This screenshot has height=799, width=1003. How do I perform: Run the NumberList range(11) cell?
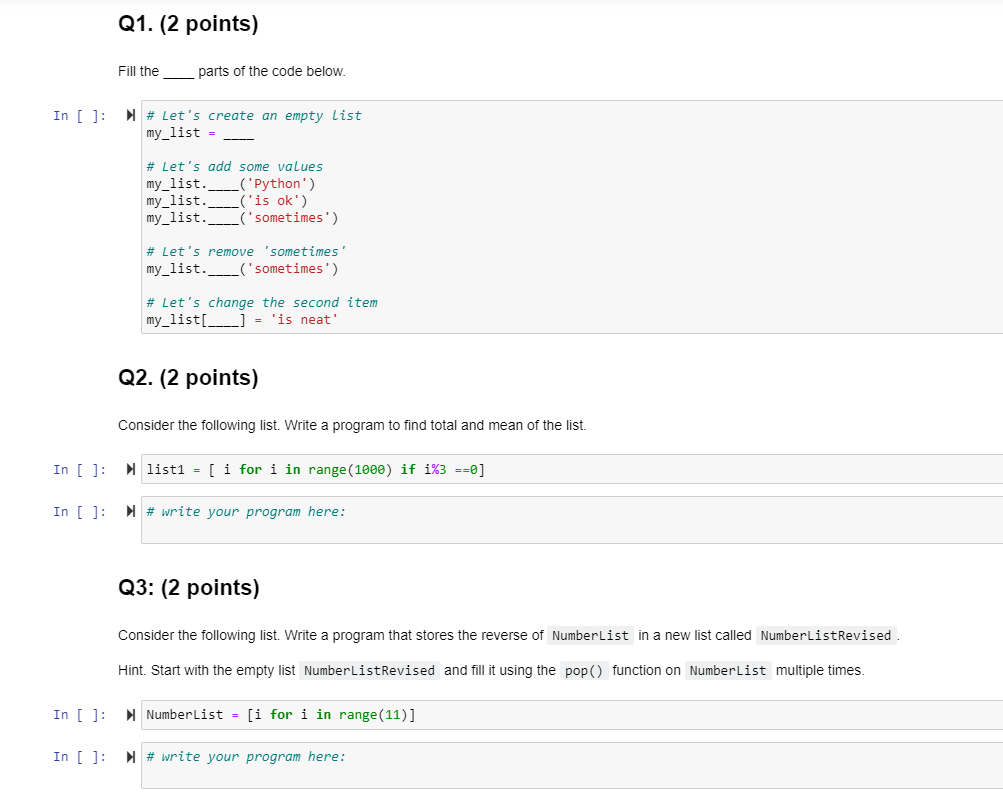click(130, 715)
